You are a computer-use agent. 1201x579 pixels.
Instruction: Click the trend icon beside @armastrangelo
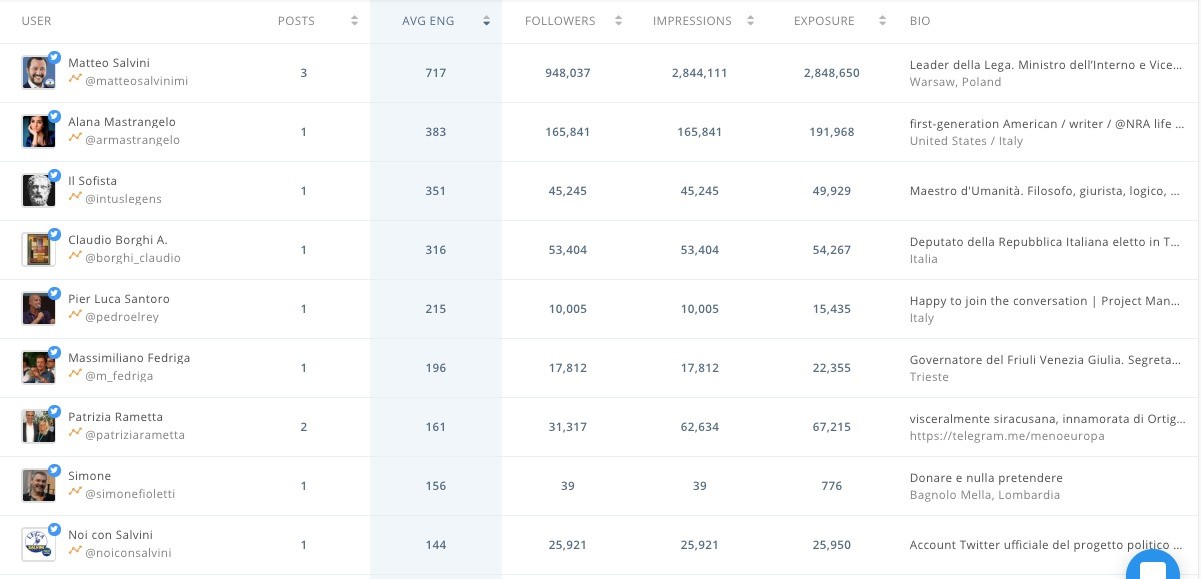(75, 139)
